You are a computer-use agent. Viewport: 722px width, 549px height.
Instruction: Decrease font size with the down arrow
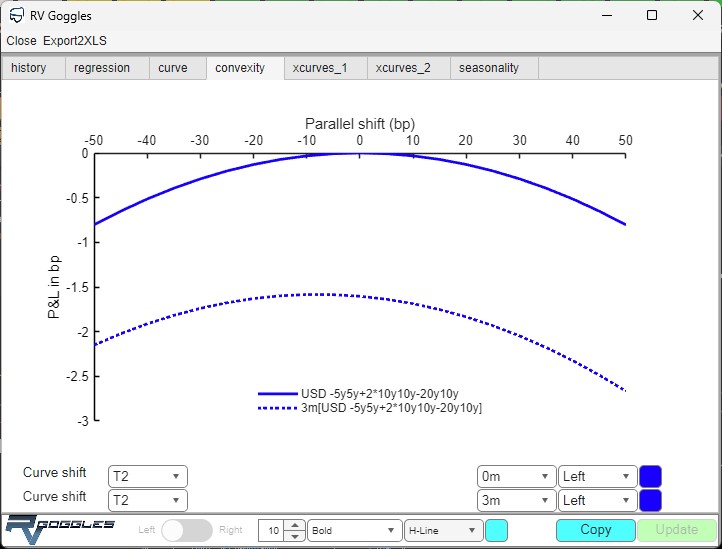(x=295, y=536)
